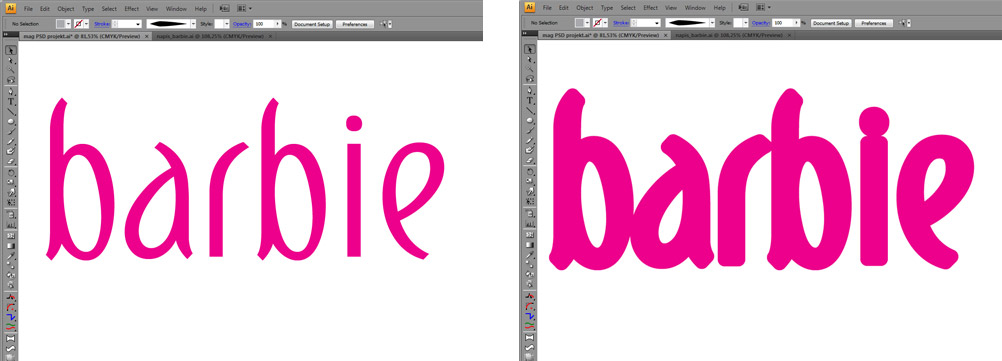Viewport: 1002px width, 361px height.
Task: Open Stroke weight dropdown in right window
Action: 657,24
